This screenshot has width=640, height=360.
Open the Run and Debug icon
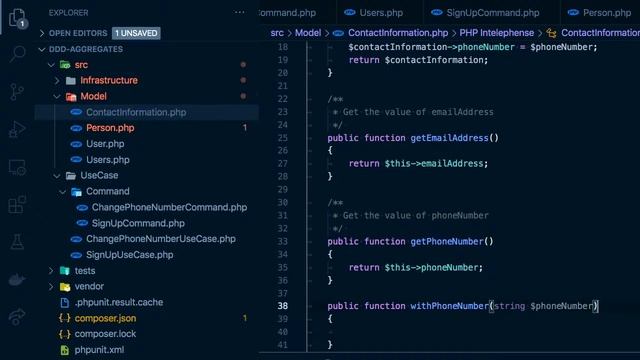point(17,129)
